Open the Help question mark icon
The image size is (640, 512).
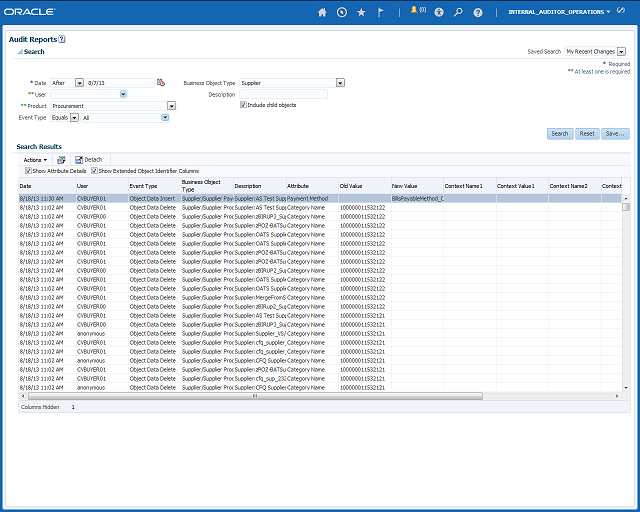(478, 12)
